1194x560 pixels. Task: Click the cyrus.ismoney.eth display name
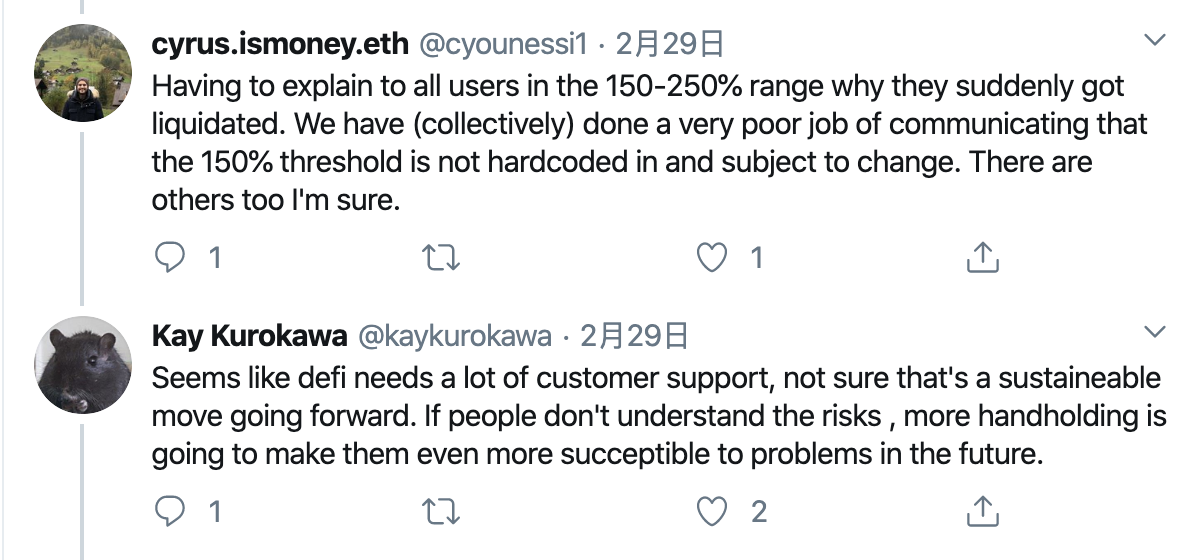(280, 45)
